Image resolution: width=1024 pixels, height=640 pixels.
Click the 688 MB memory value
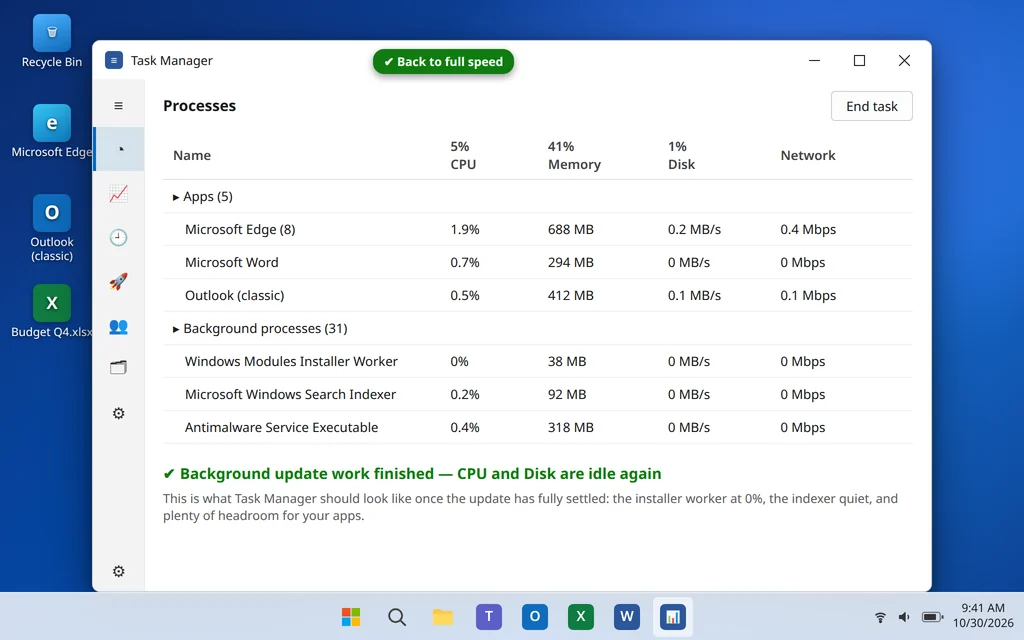[x=571, y=229]
